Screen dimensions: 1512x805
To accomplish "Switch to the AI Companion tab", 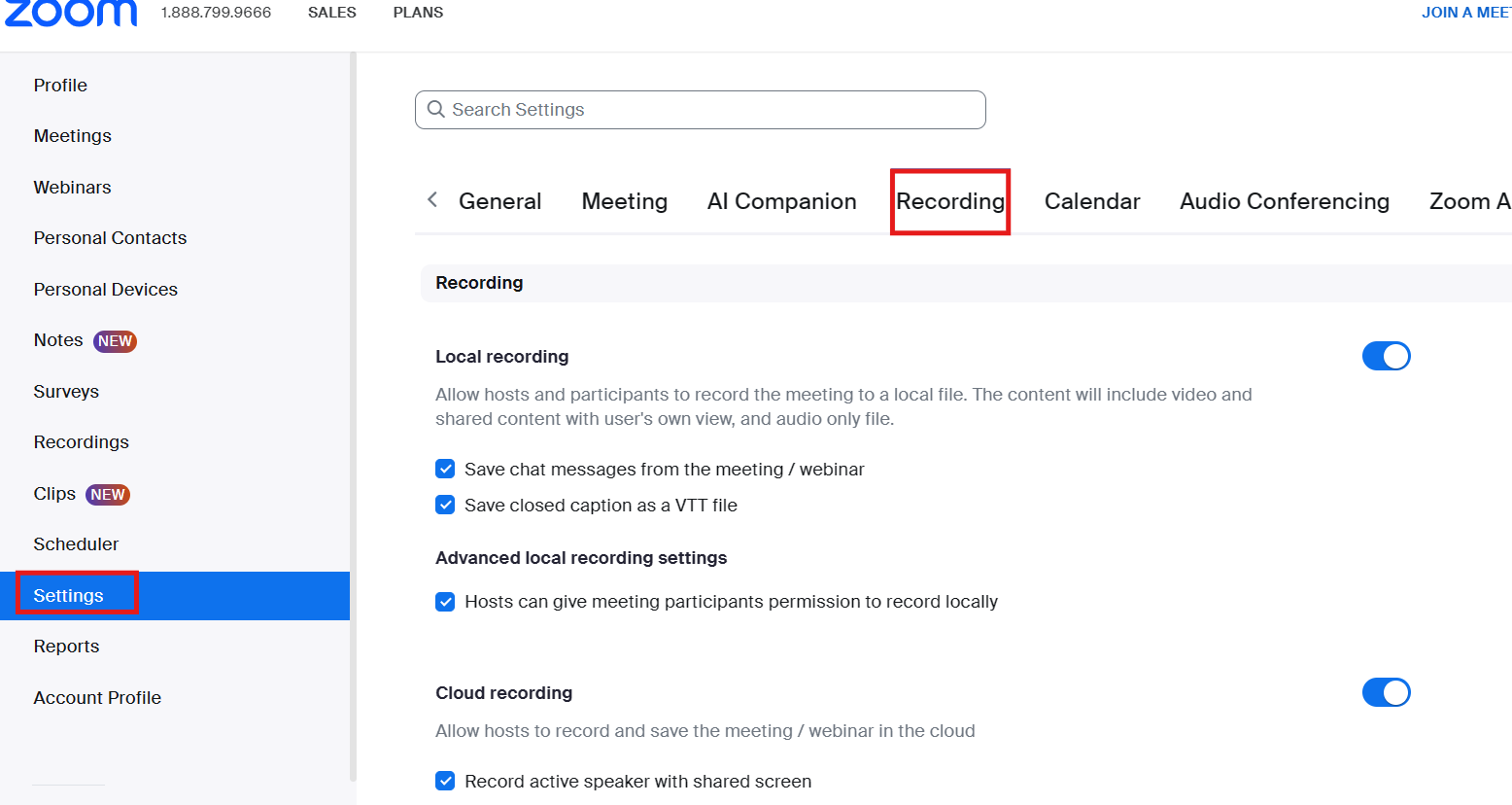I will [781, 201].
